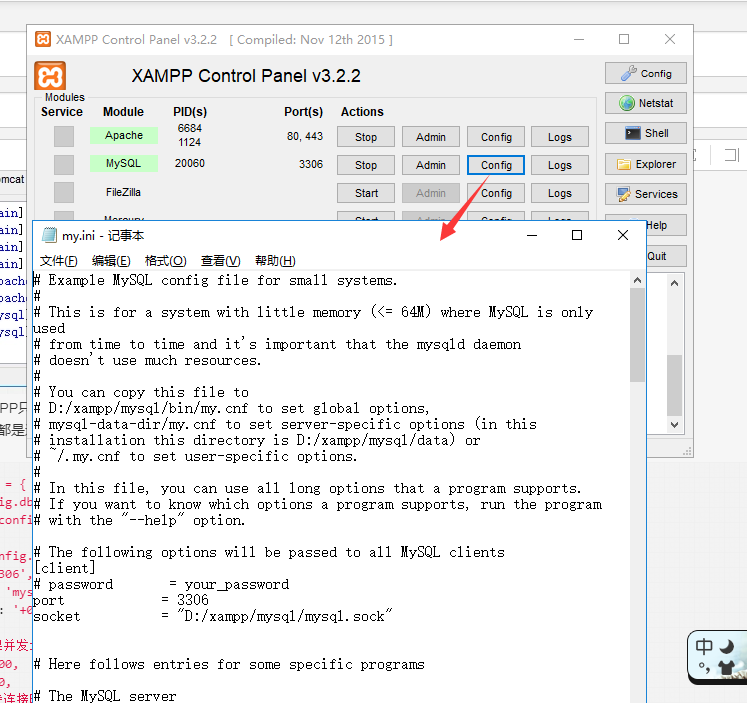Stop the MySQL module
The image size is (747, 703).
366,165
